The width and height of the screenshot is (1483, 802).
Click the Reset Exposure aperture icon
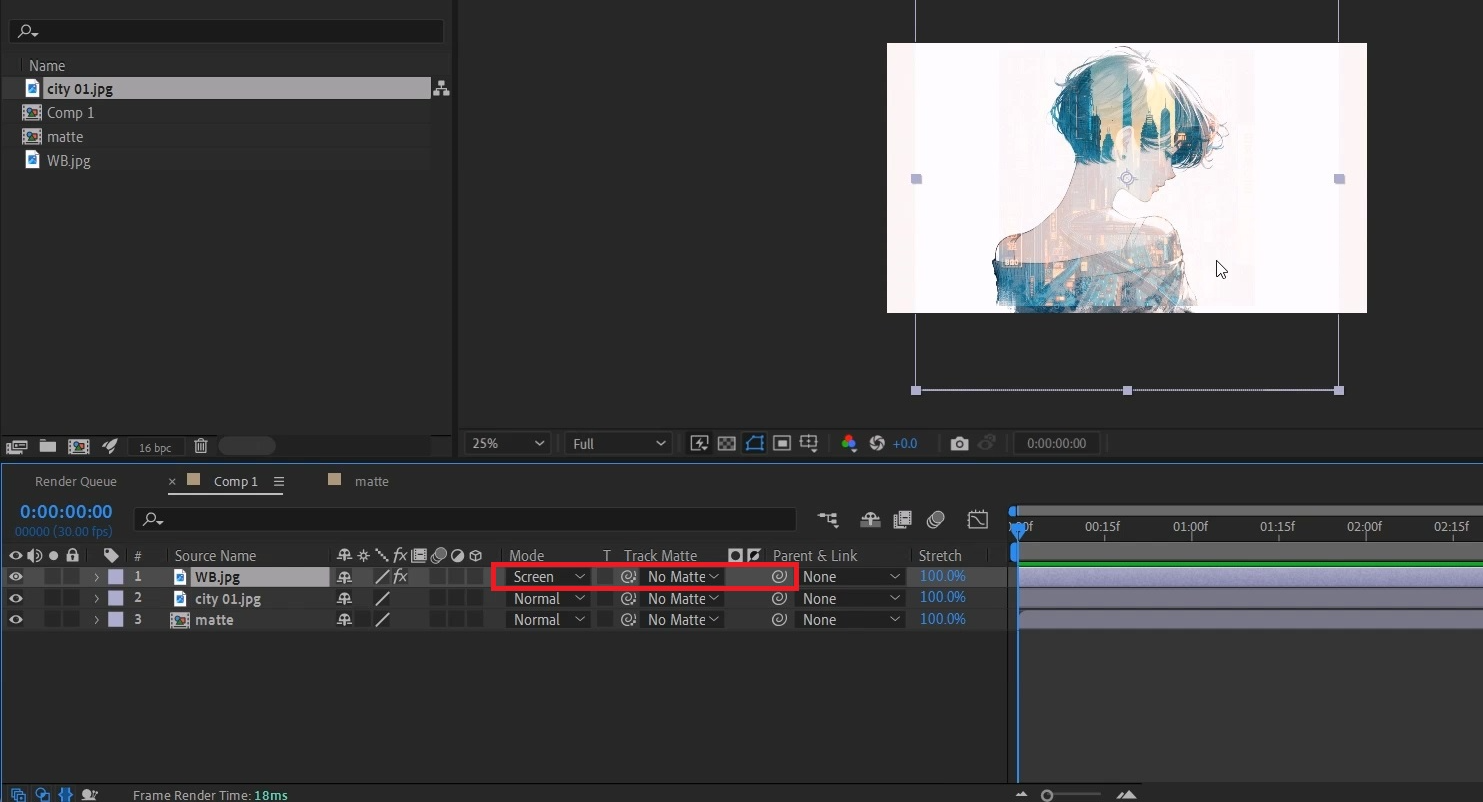pyautogui.click(x=877, y=443)
